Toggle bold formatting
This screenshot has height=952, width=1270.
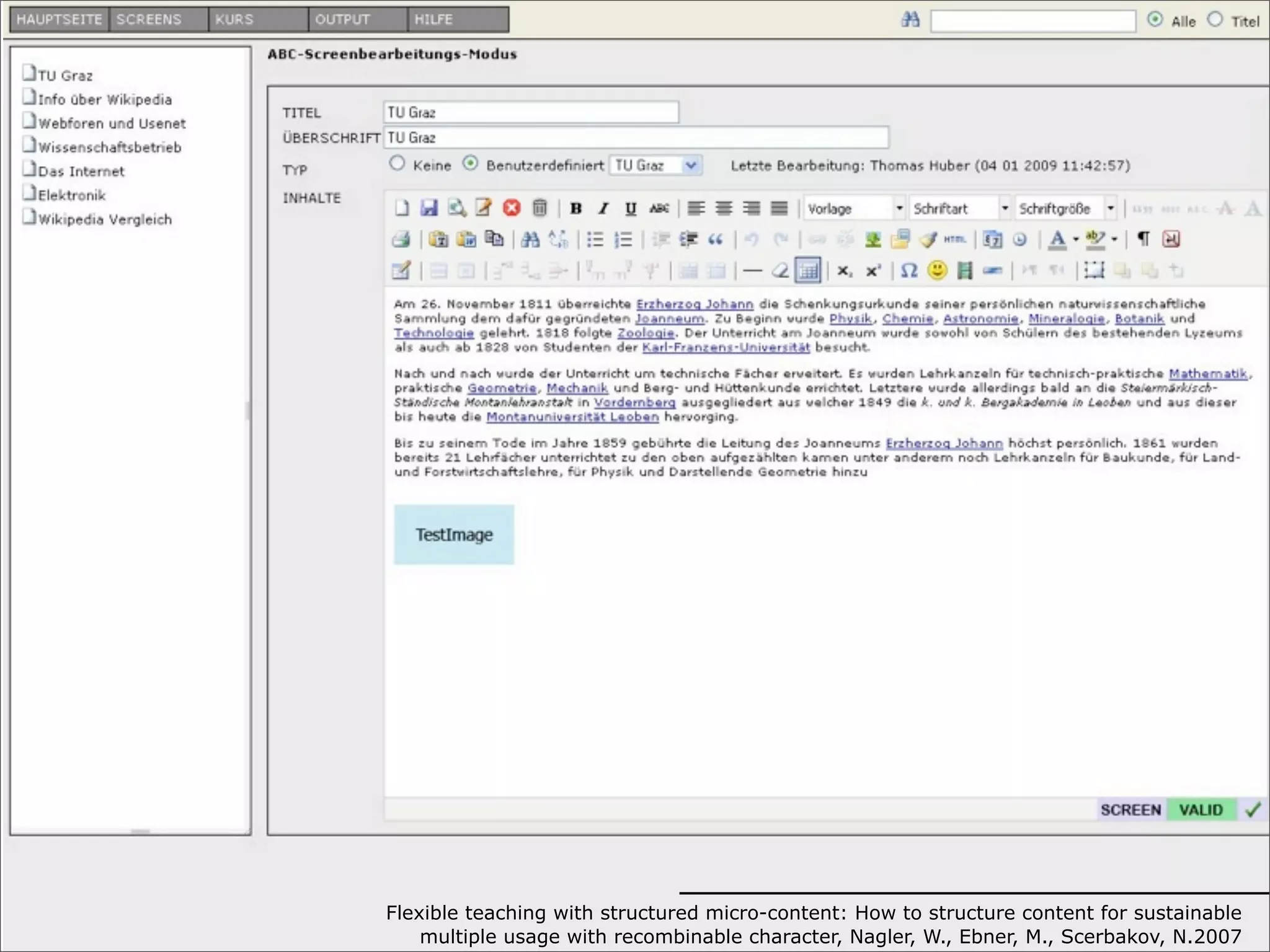pos(575,208)
